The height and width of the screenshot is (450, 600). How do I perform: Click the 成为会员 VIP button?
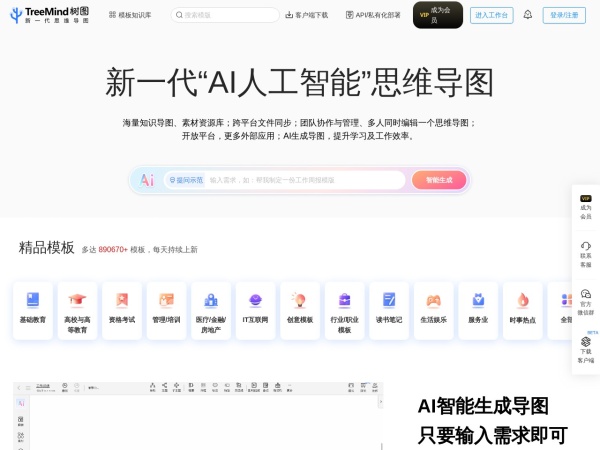pos(437,15)
